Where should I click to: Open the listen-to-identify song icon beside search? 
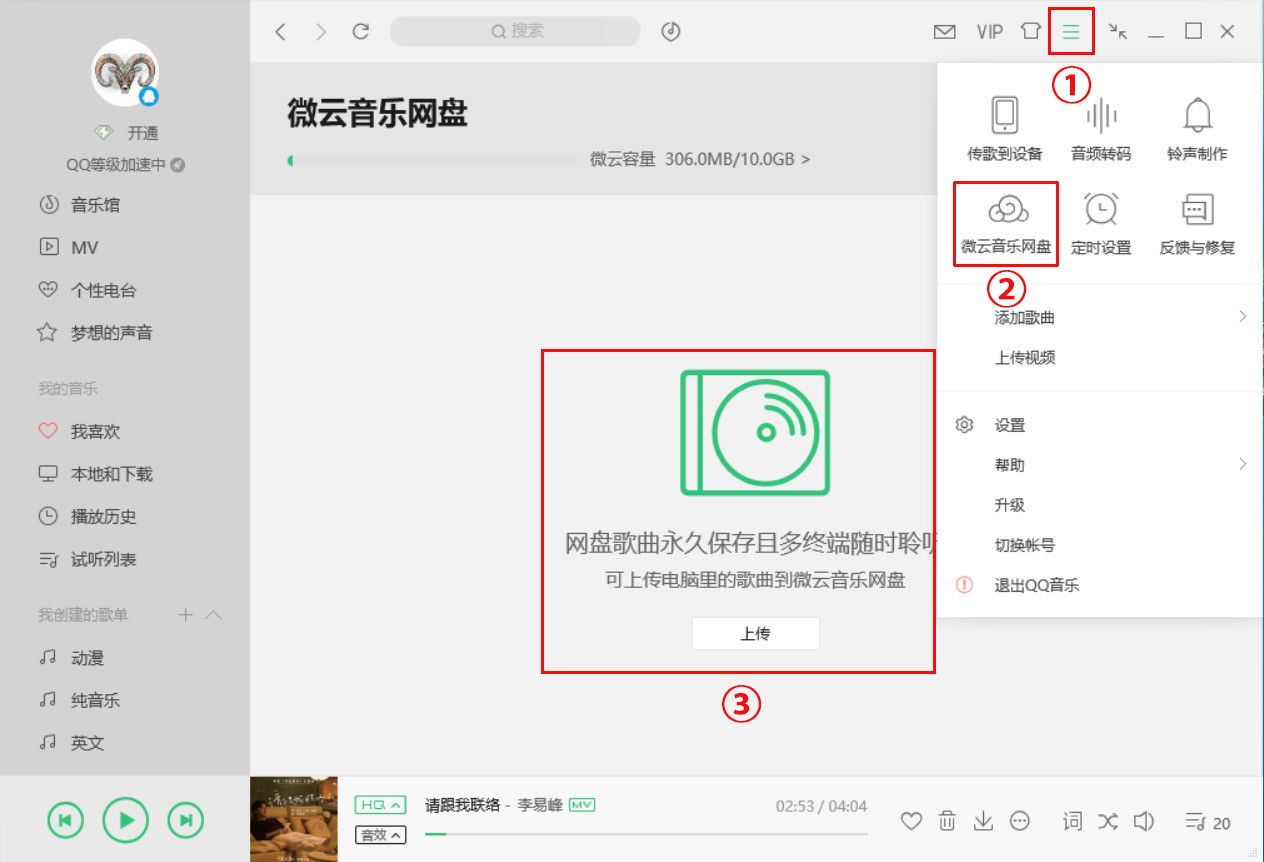coord(671,32)
